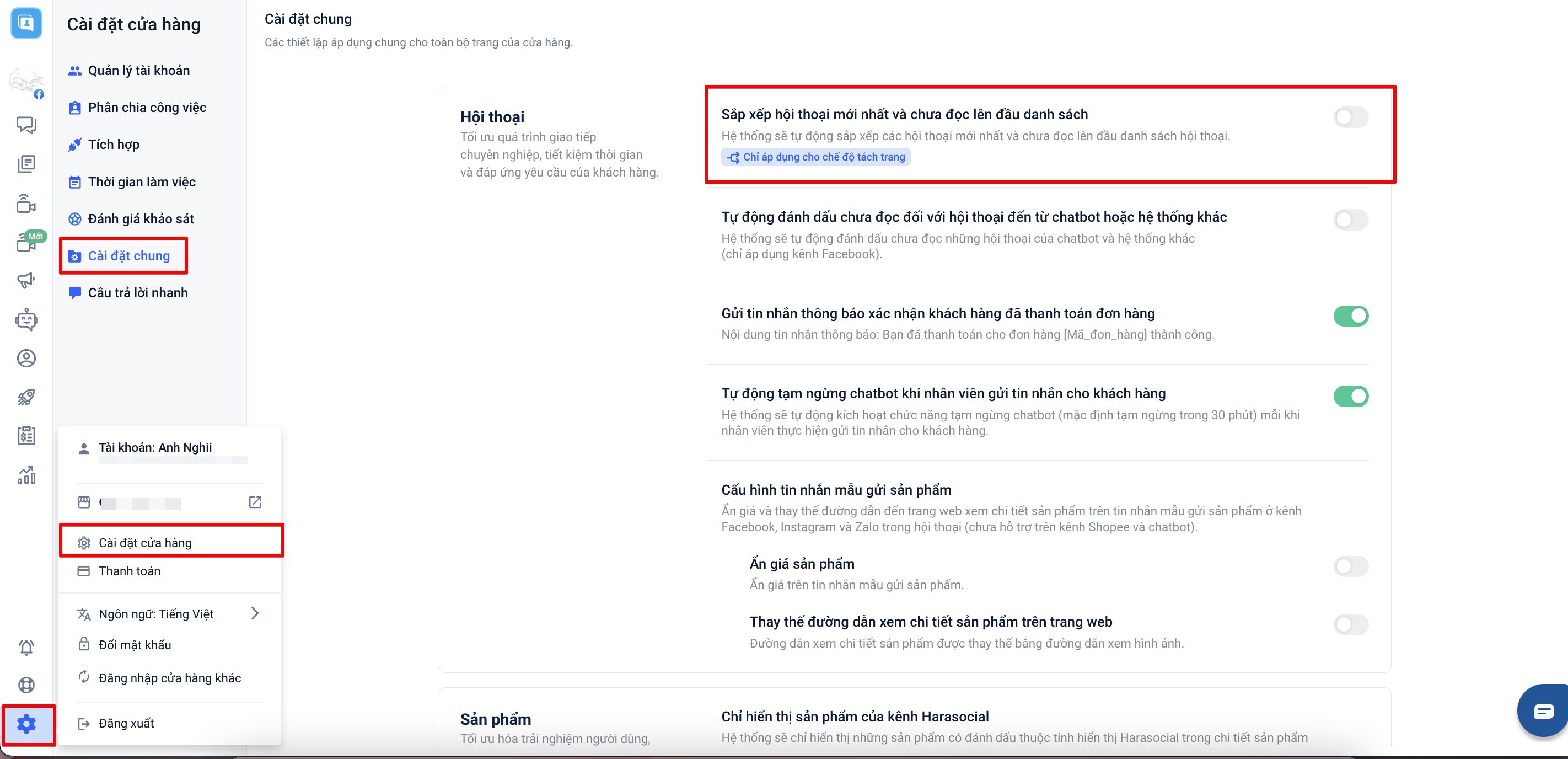Open Quản lý tài khoản settings section

(138, 70)
